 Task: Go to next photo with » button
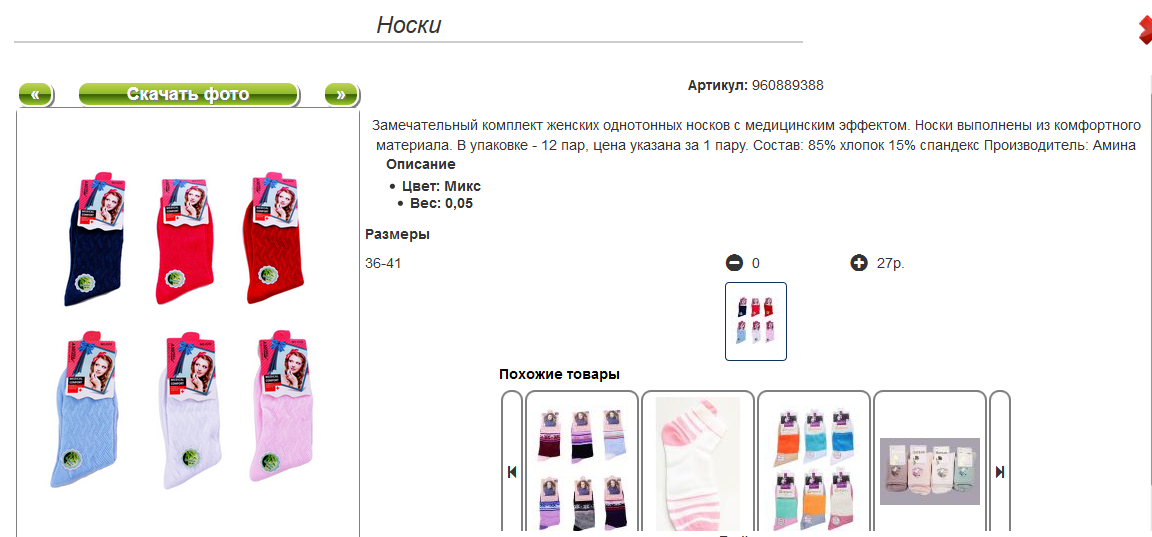[341, 95]
